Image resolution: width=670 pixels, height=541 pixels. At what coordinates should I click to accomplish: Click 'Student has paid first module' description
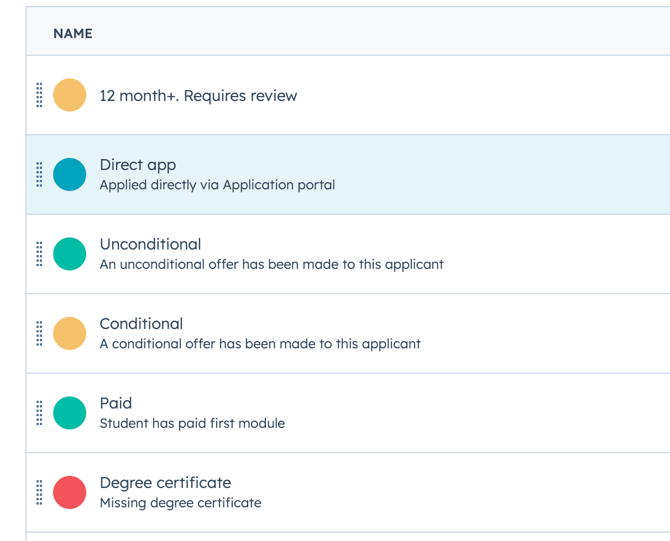[192, 423]
